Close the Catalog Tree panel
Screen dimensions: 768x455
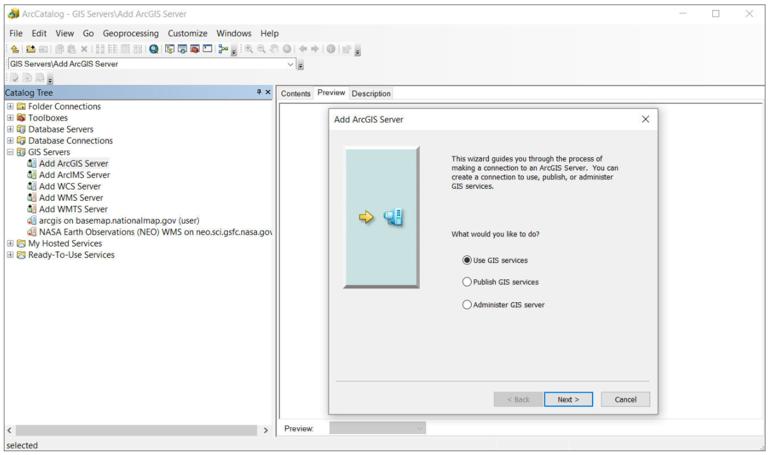pyautogui.click(x=268, y=92)
